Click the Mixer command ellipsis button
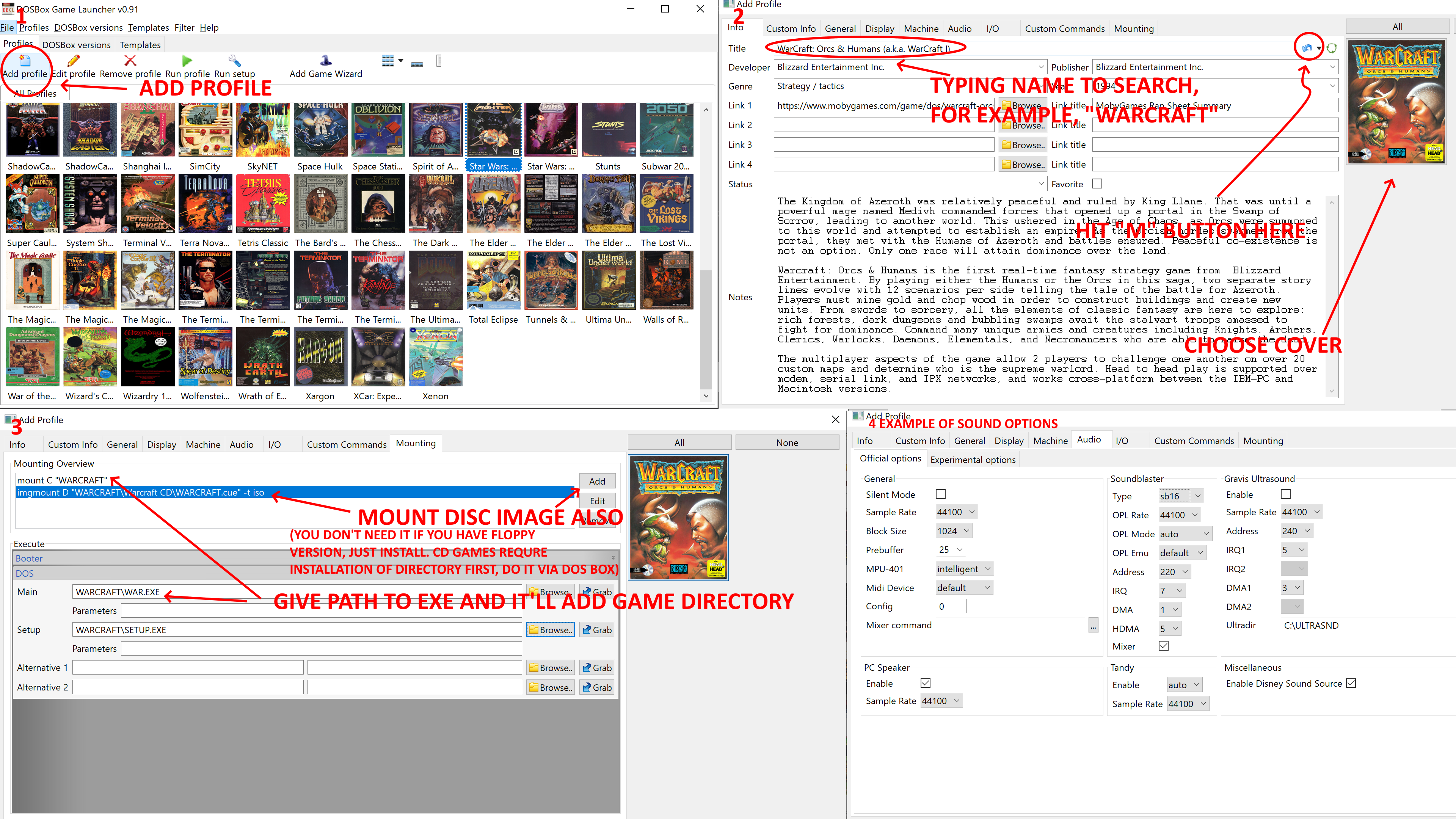The image size is (1456, 819). tap(1093, 625)
